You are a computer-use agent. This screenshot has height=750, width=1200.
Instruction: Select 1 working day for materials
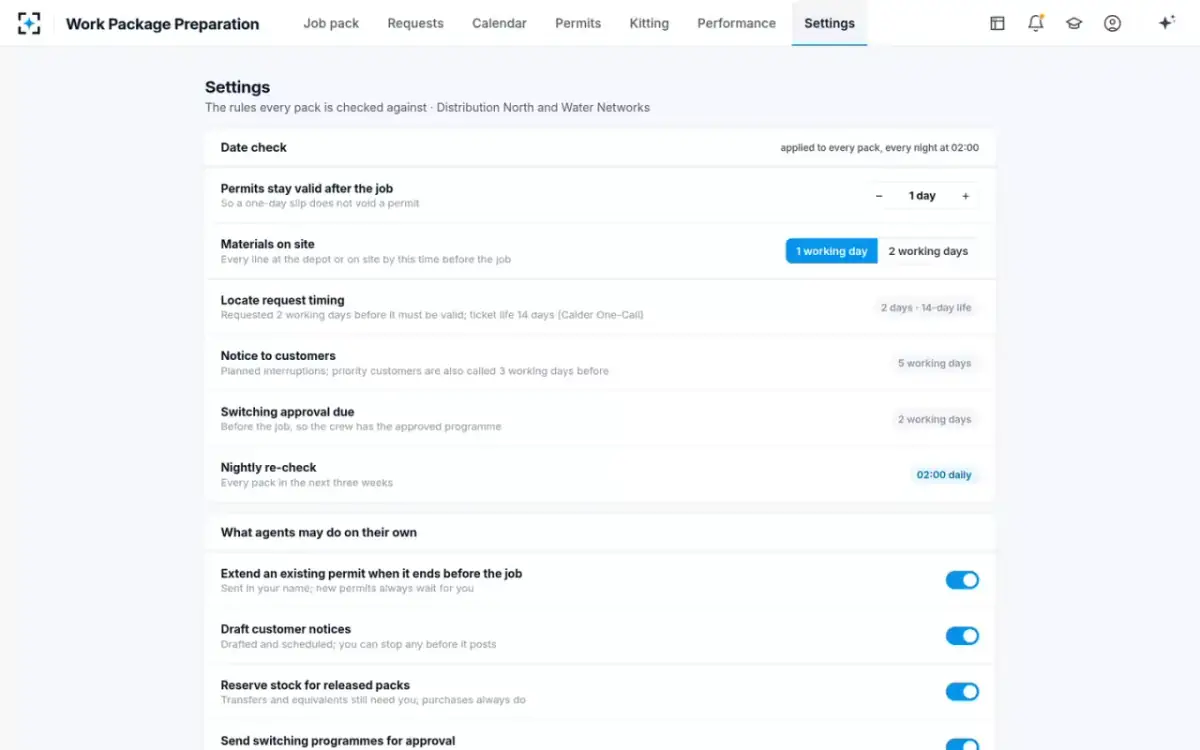point(832,251)
